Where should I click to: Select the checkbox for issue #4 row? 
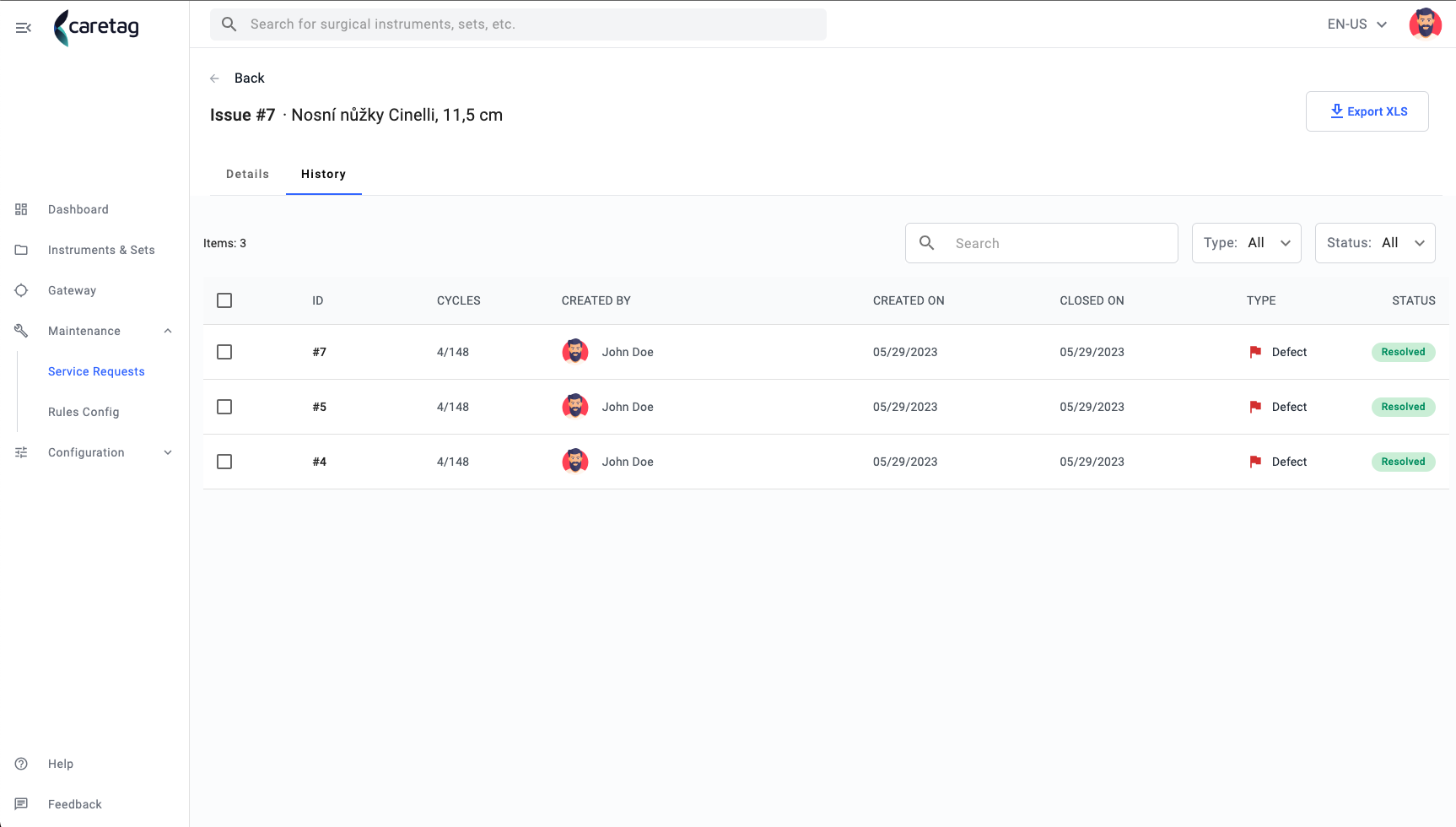point(224,462)
